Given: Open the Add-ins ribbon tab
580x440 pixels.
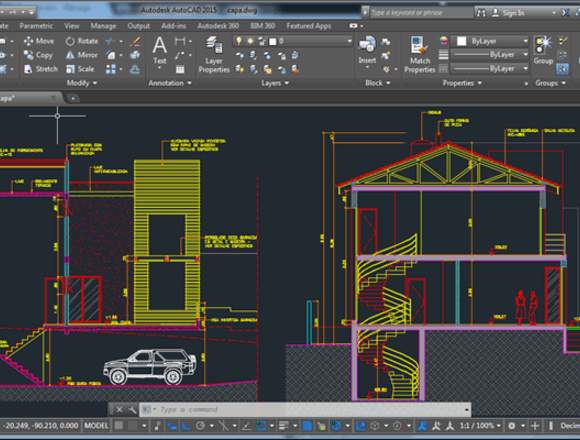Looking at the screenshot, I should coord(173,26).
